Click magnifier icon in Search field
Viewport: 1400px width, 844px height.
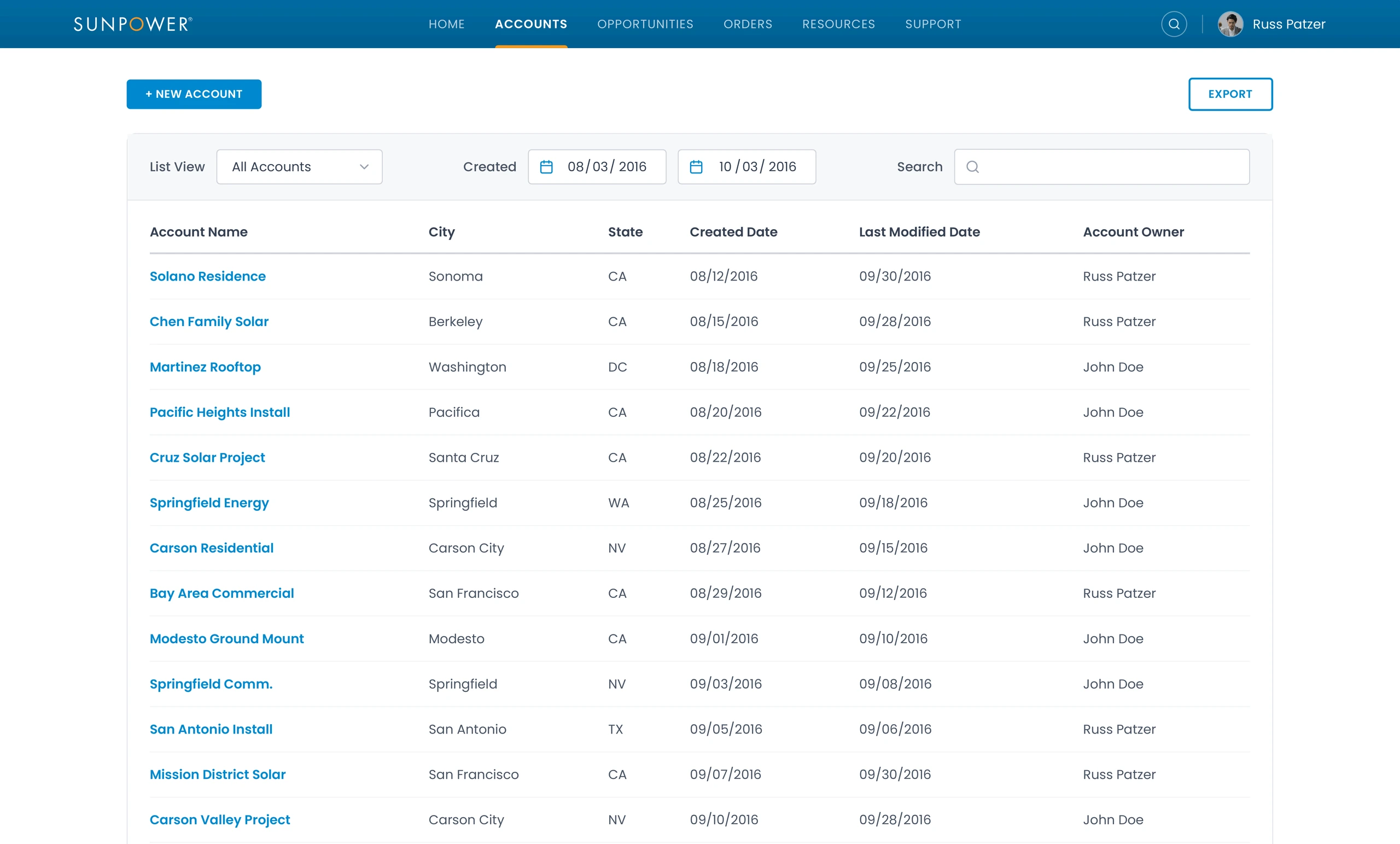coord(972,166)
